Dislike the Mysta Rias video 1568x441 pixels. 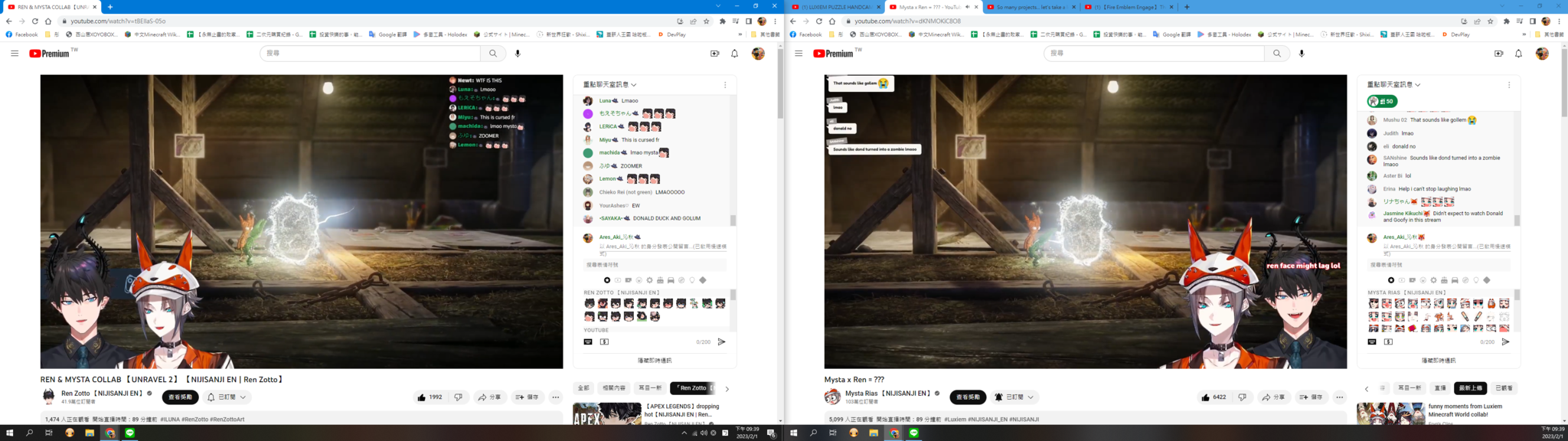coord(1242,397)
